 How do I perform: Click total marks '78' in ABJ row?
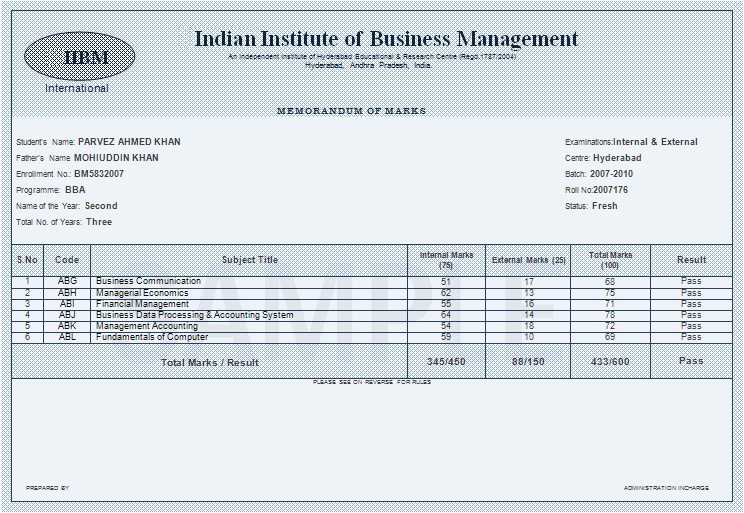point(610,315)
